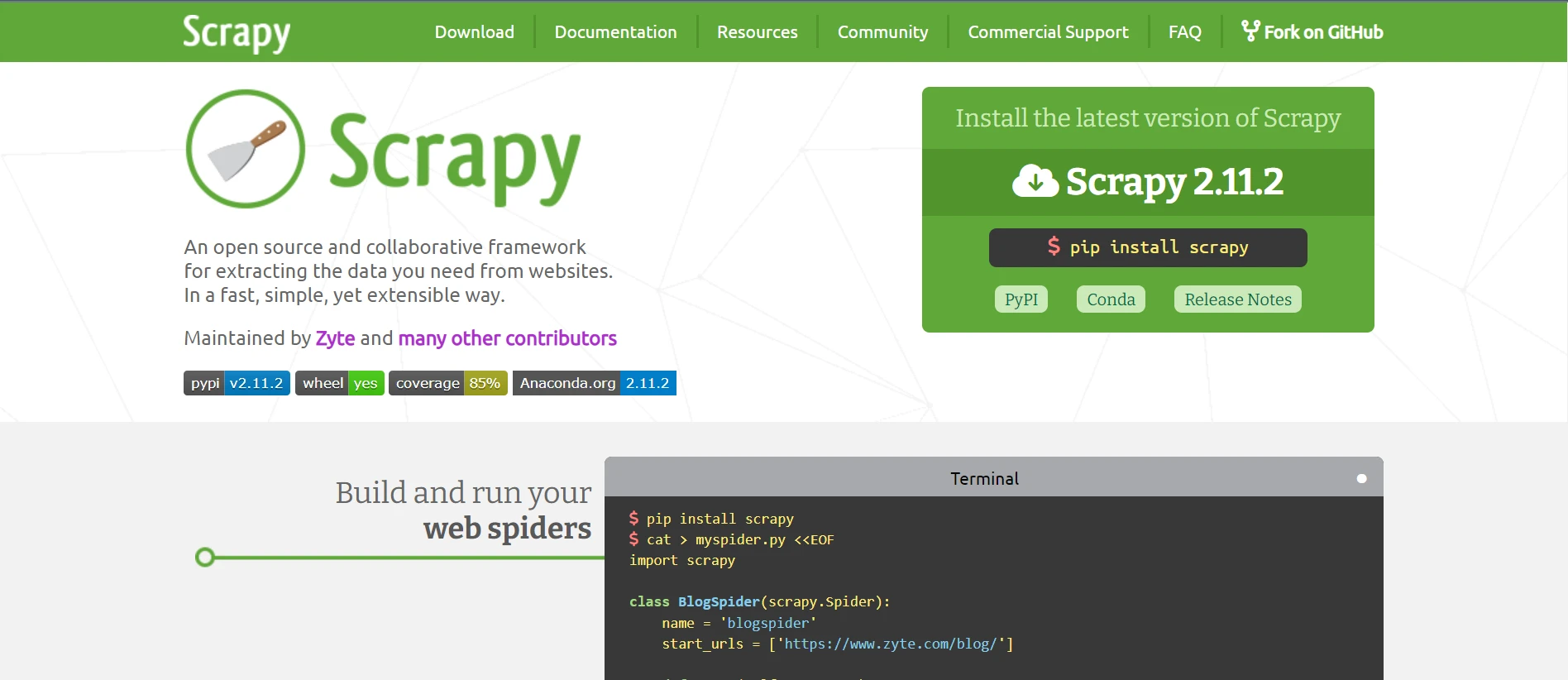The width and height of the screenshot is (1568, 680).
Task: Open the FAQ menu item
Action: point(1184,32)
